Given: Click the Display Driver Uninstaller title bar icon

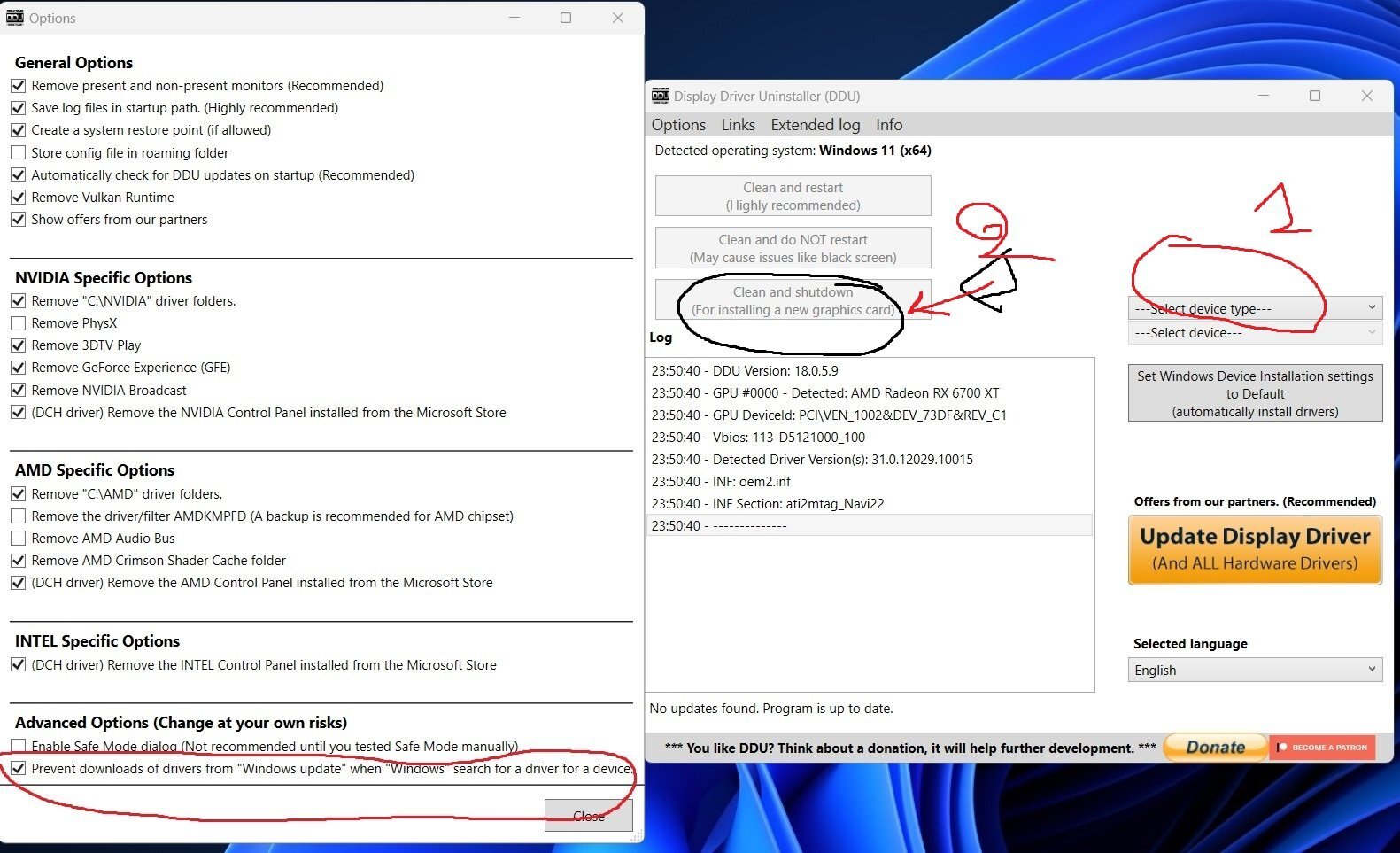Looking at the screenshot, I should (x=661, y=96).
